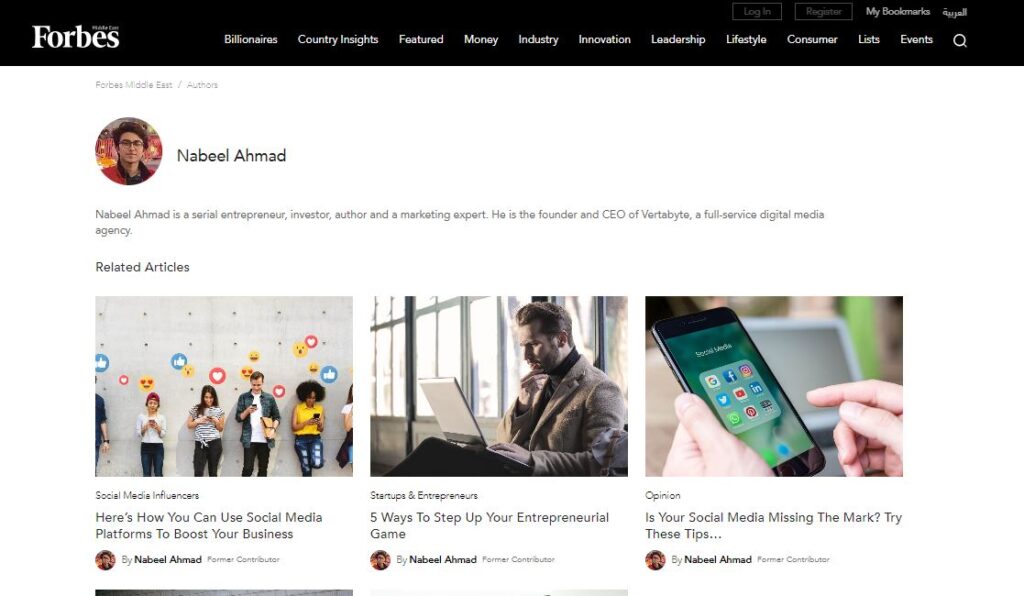Click Nabeel Ahmad's large profile photo

point(129,151)
